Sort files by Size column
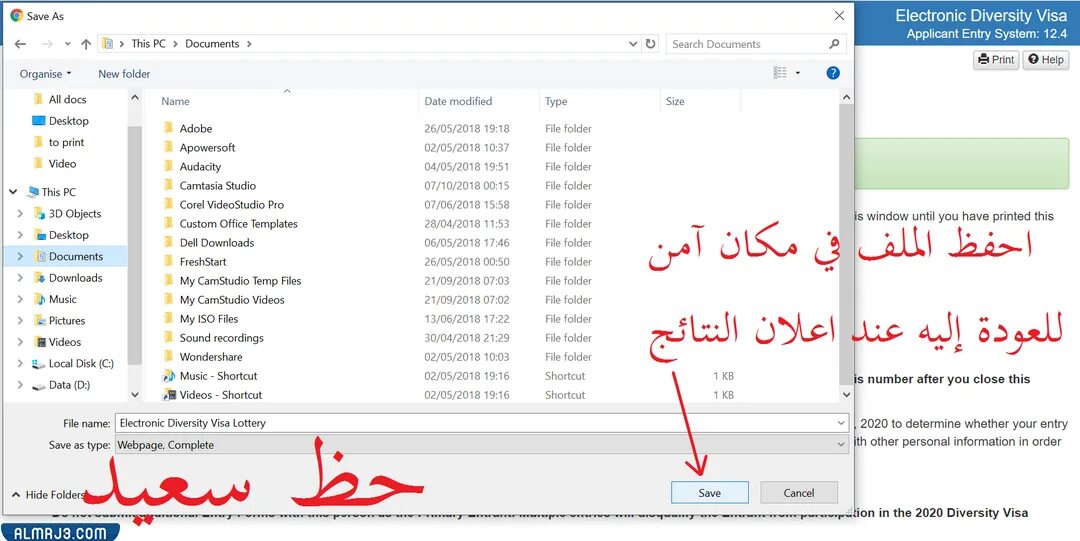Viewport: 1080px width, 541px height. point(675,101)
